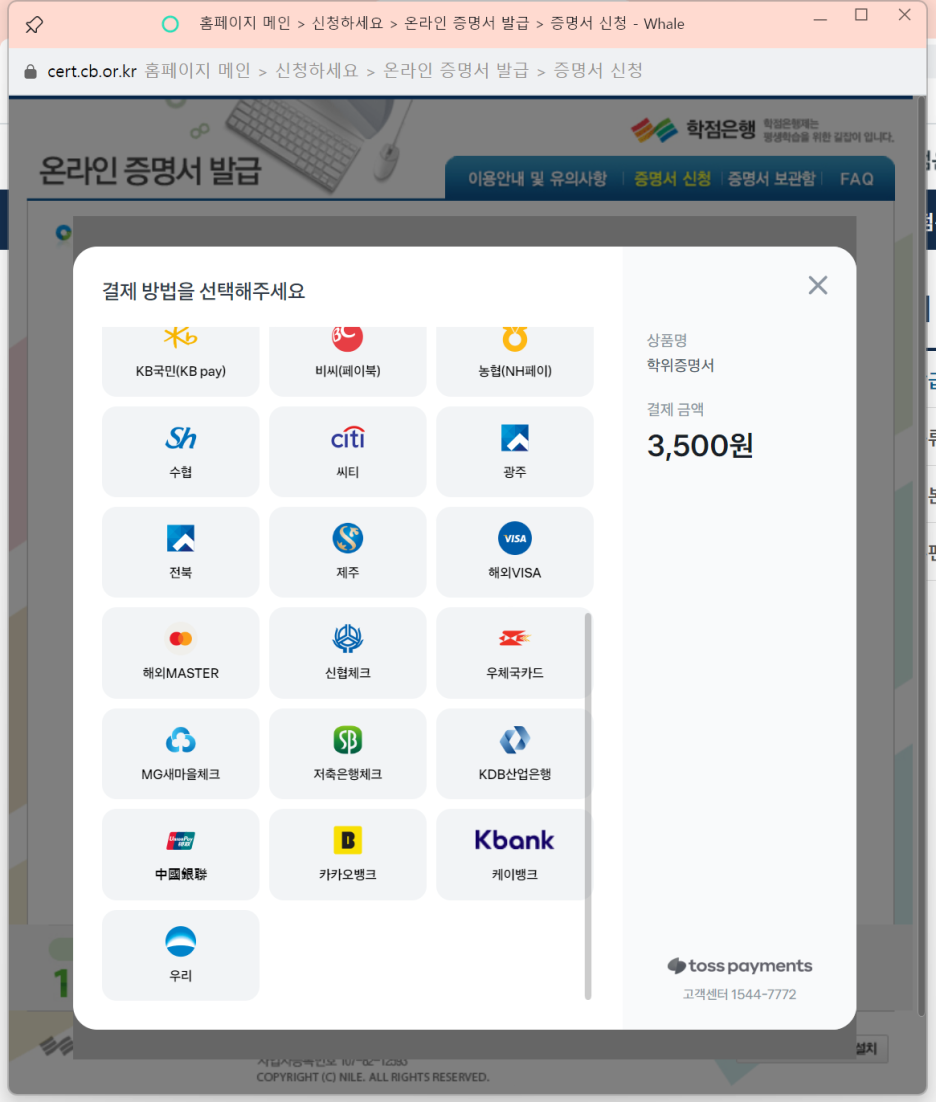Choose 카카오뱅크 card
The width and height of the screenshot is (936, 1102).
[x=348, y=855]
